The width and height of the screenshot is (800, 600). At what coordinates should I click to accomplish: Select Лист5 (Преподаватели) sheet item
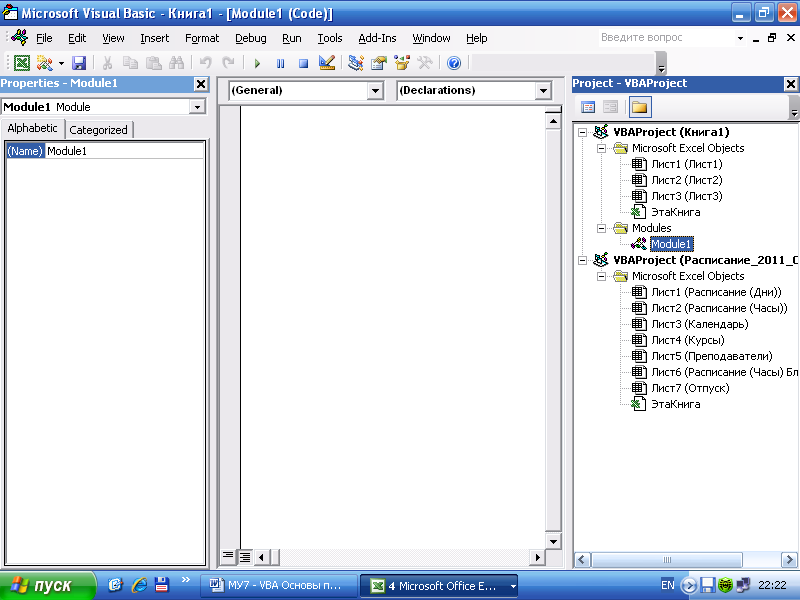[711, 356]
